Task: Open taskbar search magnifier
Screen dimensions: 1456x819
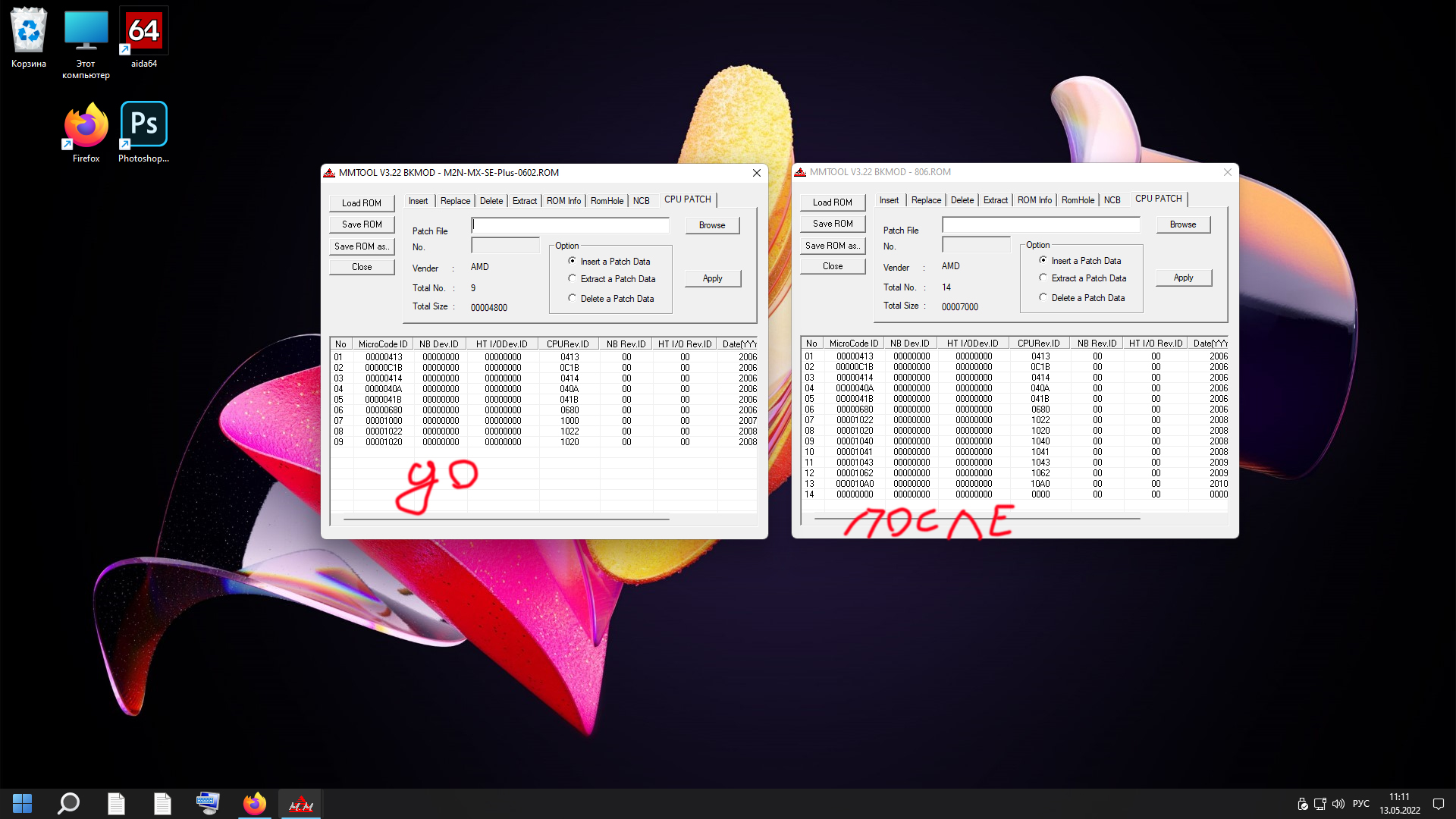Action: 68,803
